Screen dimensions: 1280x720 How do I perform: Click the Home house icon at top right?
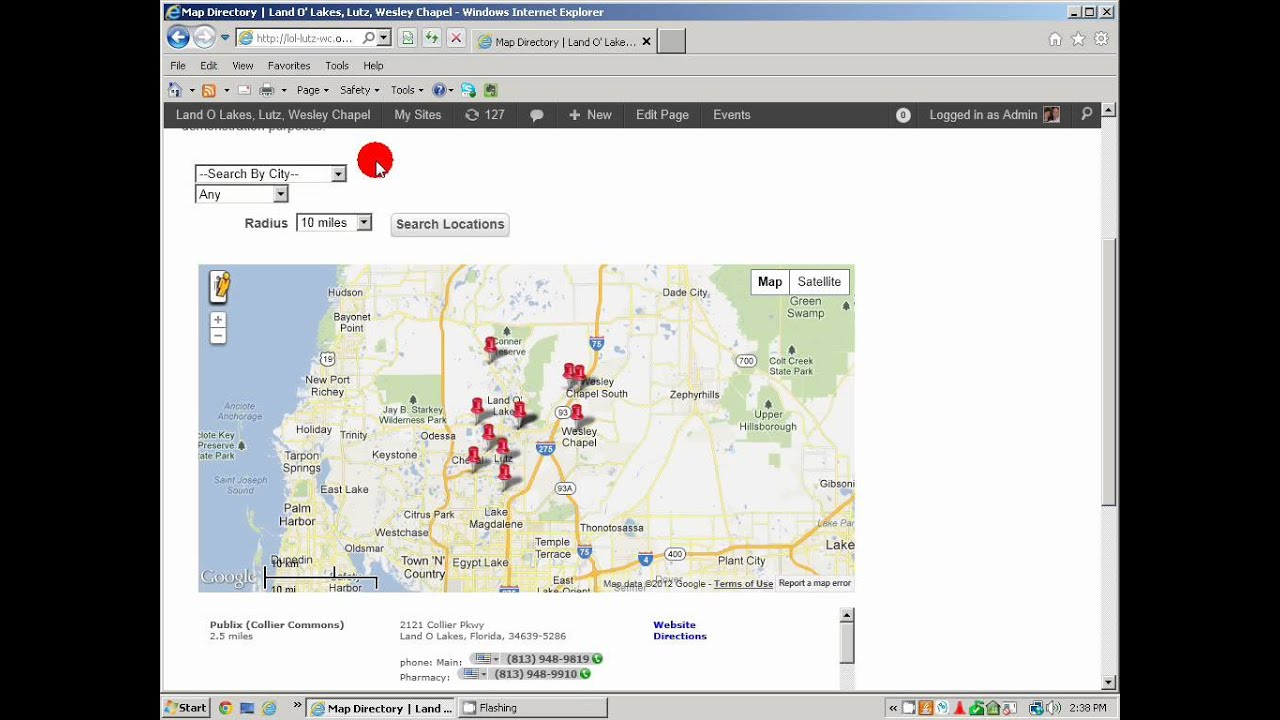(x=1055, y=39)
